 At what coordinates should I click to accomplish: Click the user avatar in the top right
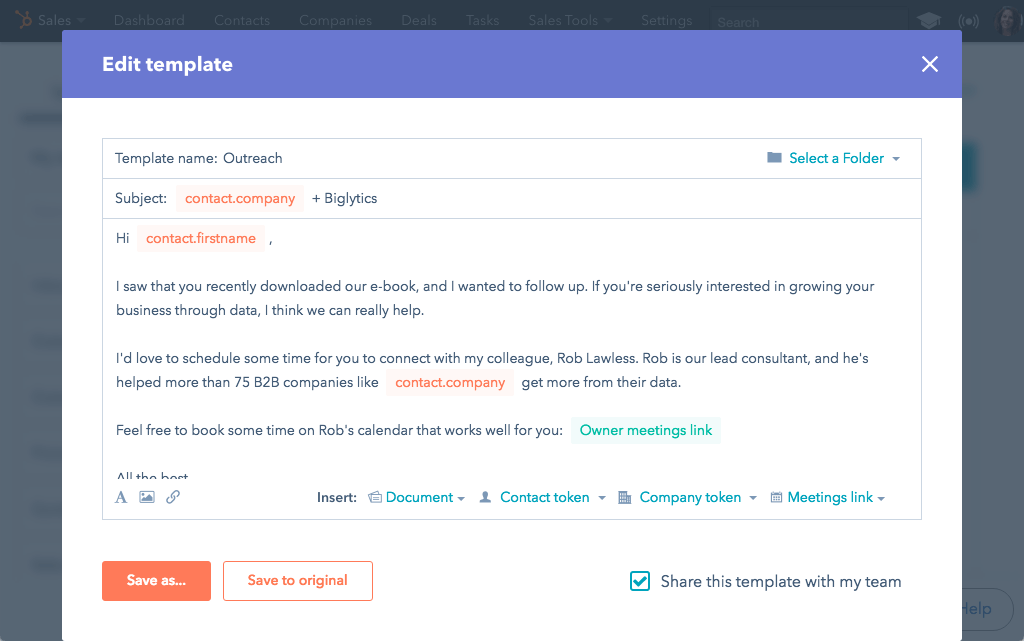[x=1007, y=19]
